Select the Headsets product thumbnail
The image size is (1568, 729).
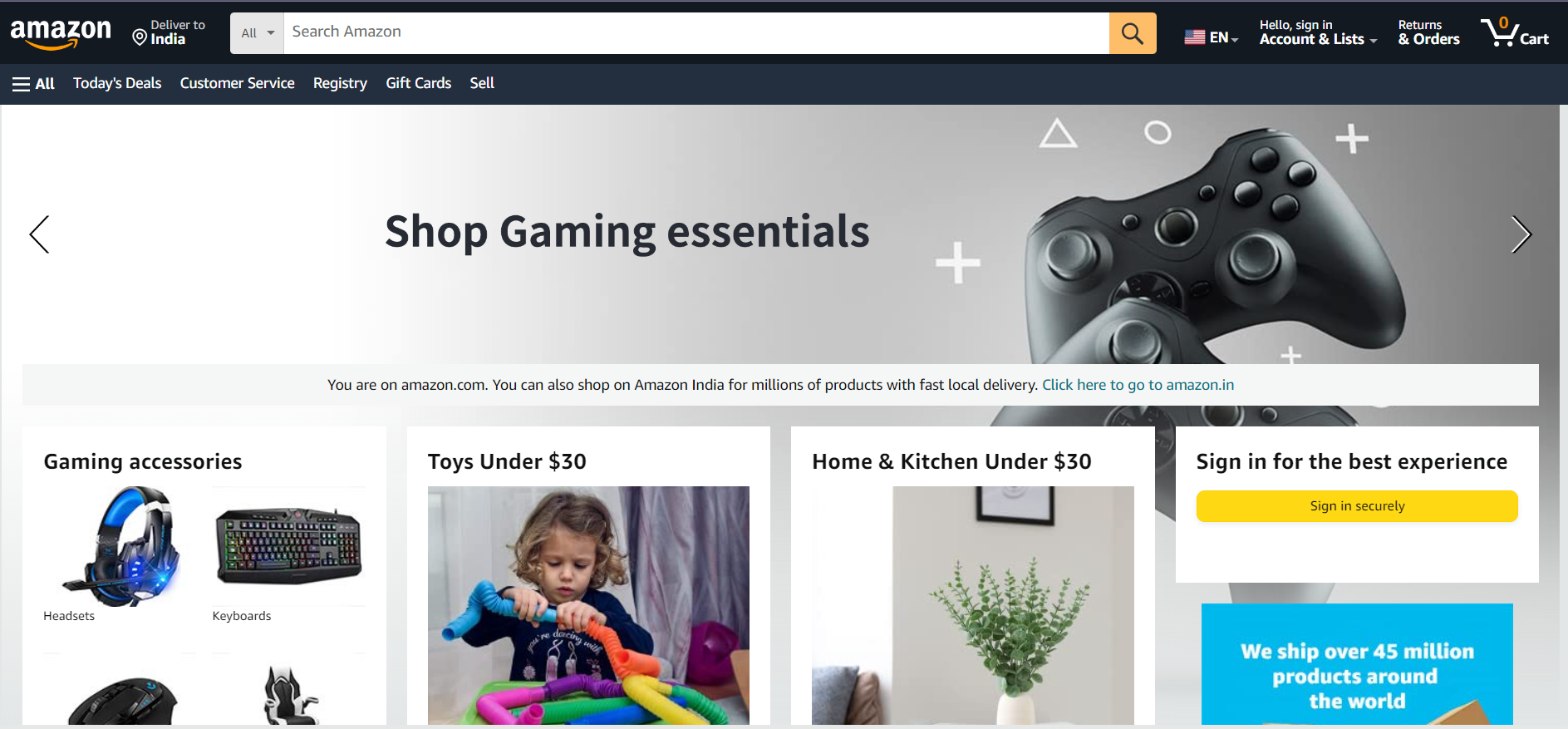120,546
